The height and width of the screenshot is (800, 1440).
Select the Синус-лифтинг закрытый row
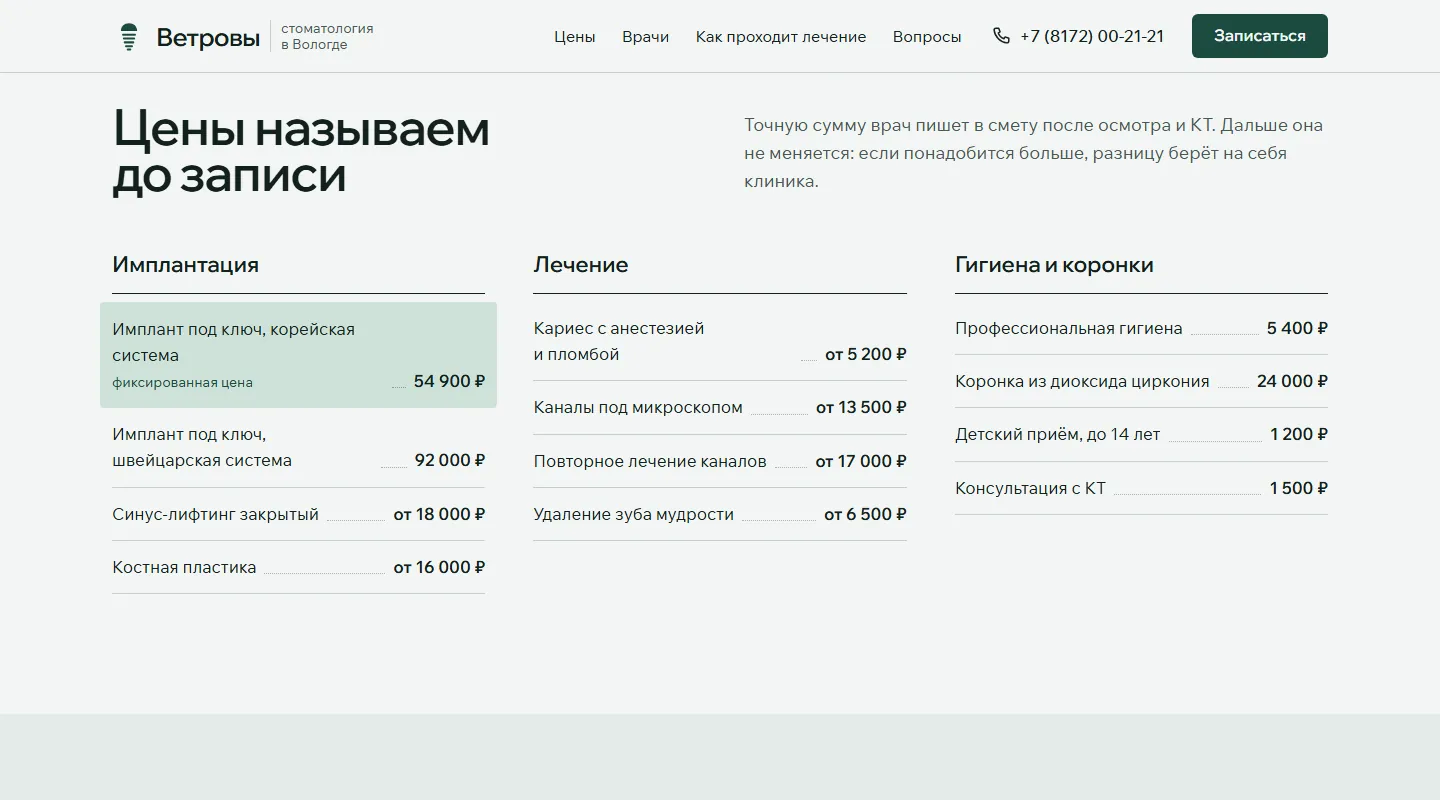[298, 514]
